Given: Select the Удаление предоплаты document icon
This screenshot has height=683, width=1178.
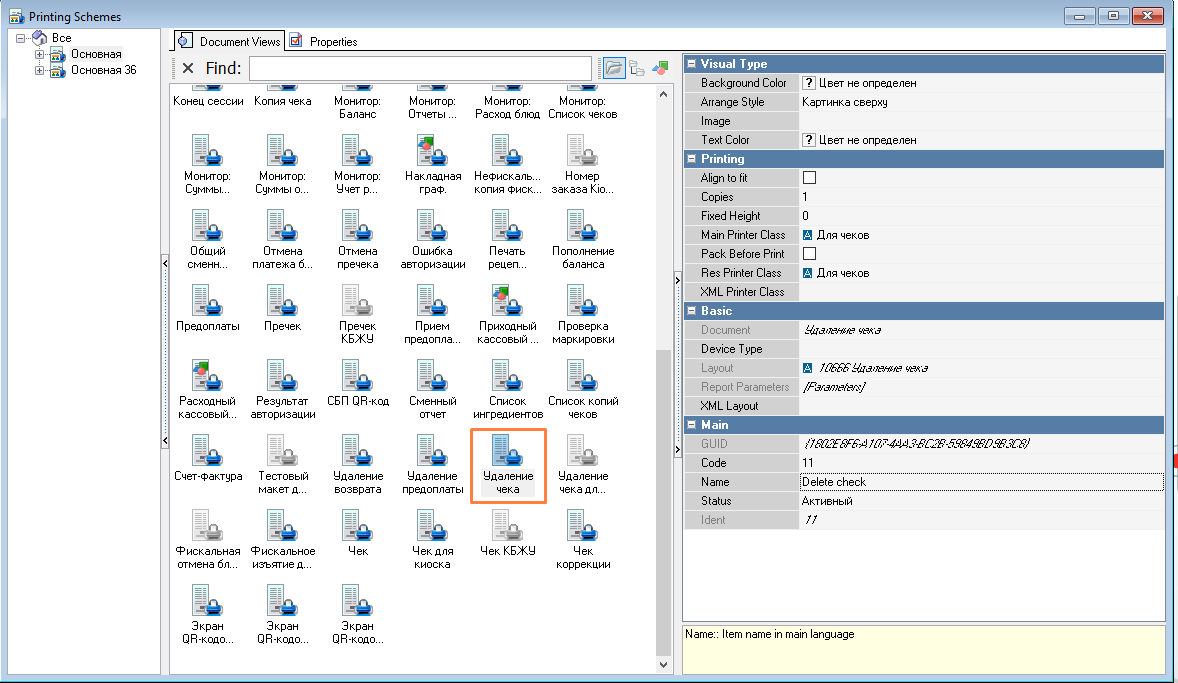Looking at the screenshot, I should pyautogui.click(x=433, y=450).
